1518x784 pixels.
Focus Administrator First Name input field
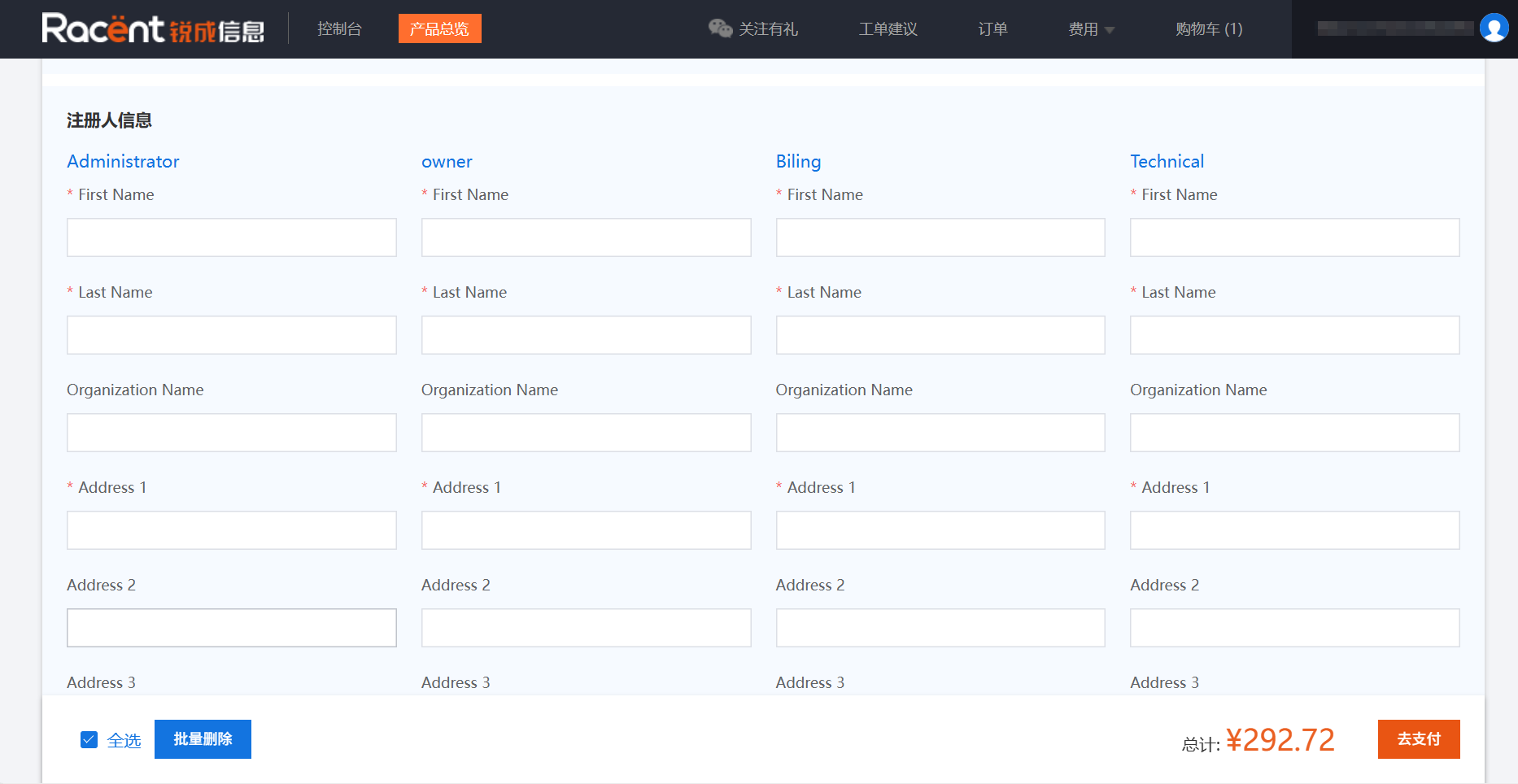232,237
